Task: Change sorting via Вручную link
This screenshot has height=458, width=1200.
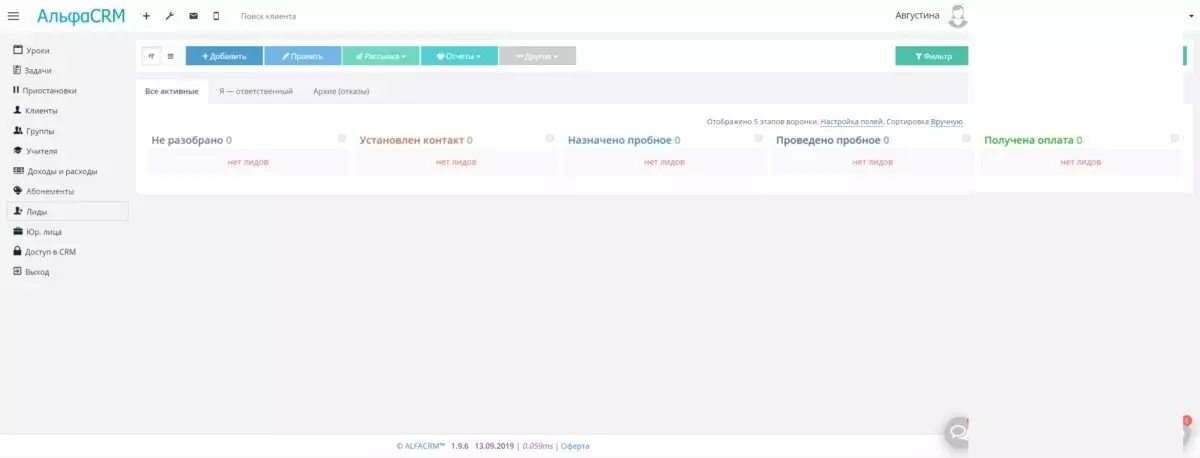Action: tap(946, 121)
